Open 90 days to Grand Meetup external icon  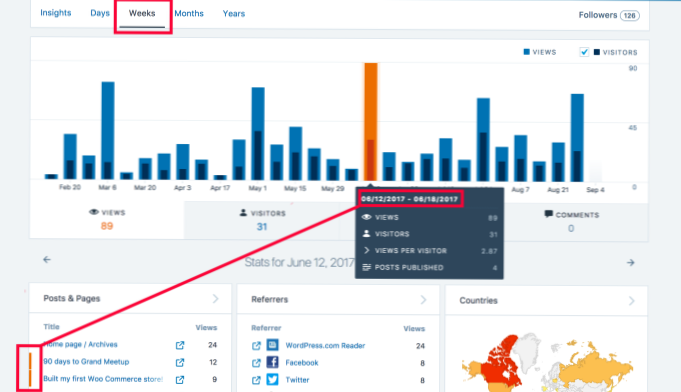(180, 362)
